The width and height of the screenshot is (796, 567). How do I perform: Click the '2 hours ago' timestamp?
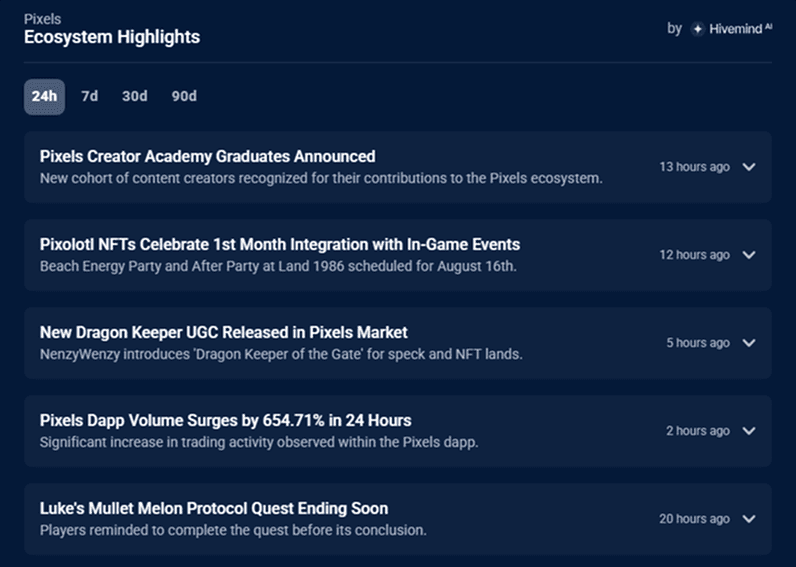click(x=698, y=431)
